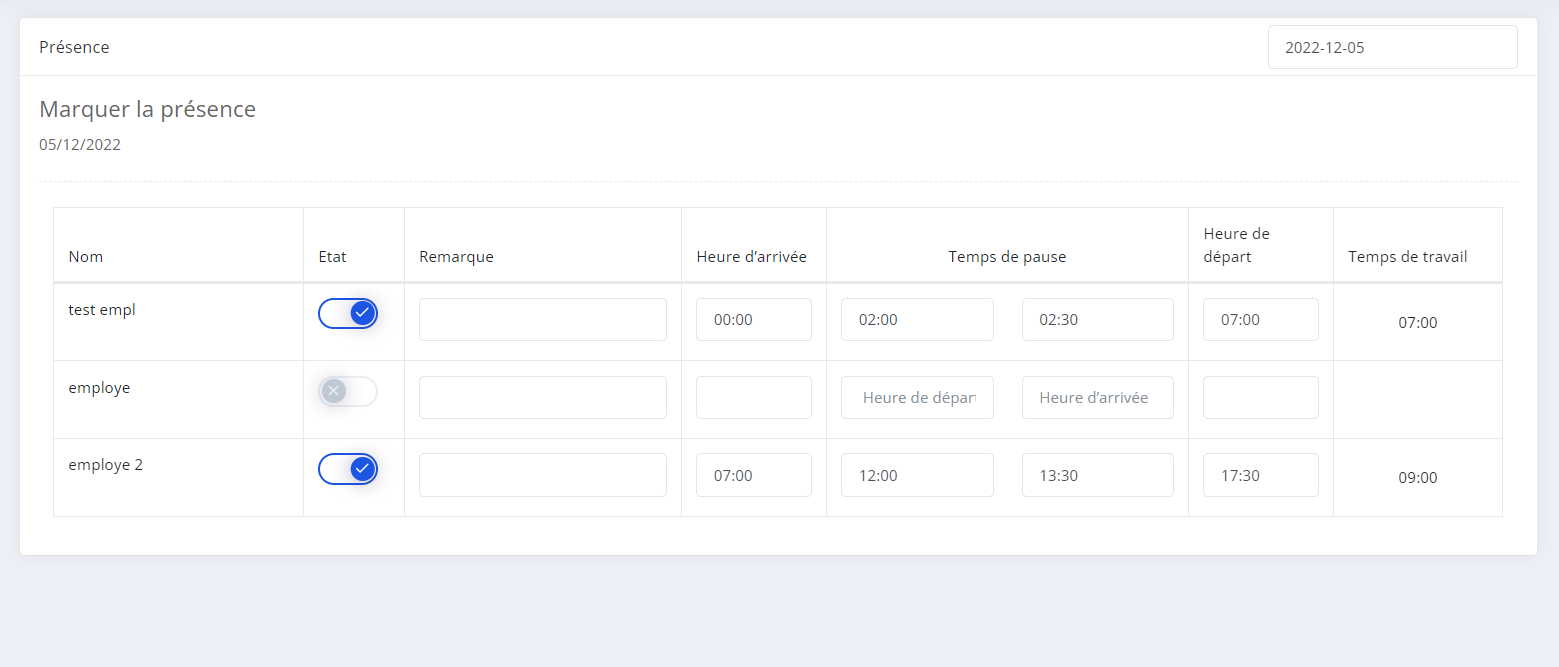This screenshot has width=1559, height=667.
Task: Edit test empl arrival time 00:00
Action: coord(753,320)
